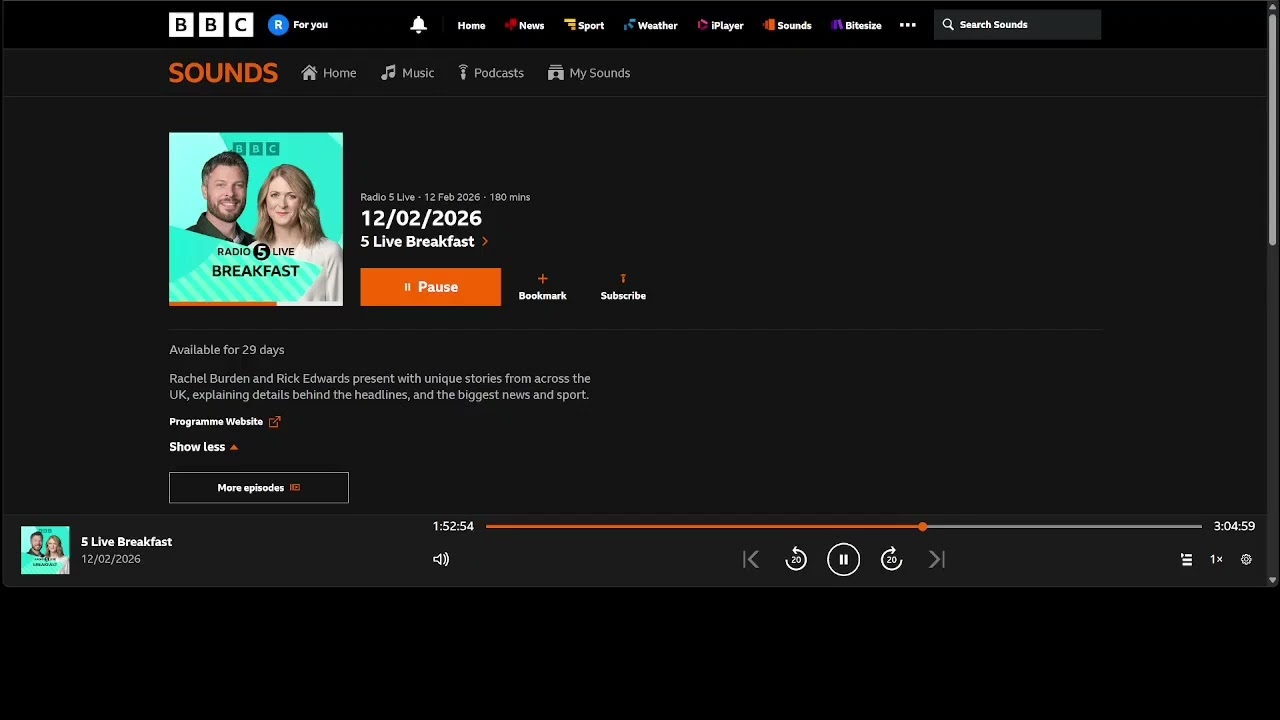Image resolution: width=1280 pixels, height=720 pixels.
Task: Go to BBC Home in the top navigation
Action: (471, 25)
